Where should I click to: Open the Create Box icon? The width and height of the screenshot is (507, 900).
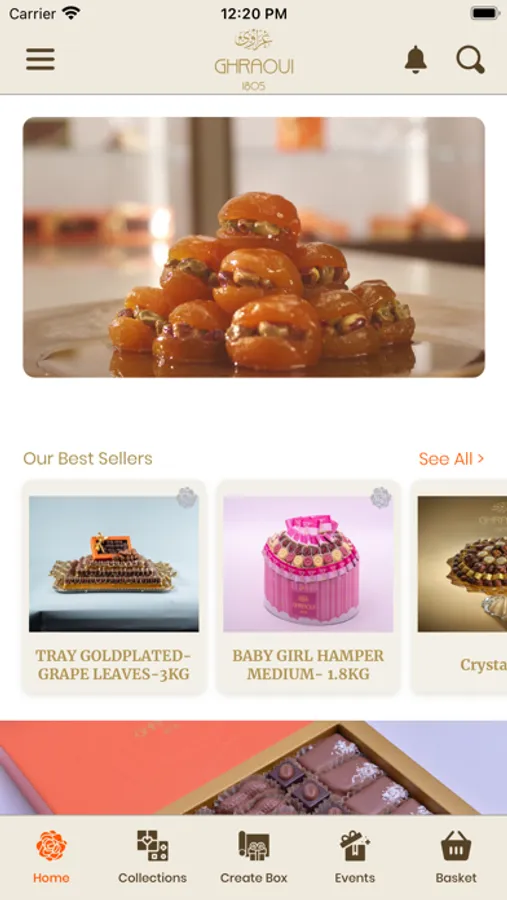(x=254, y=845)
